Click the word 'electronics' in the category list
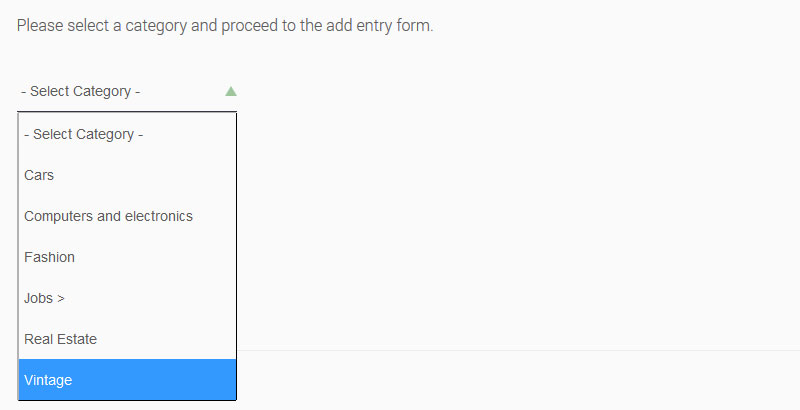The image size is (800, 410). tap(159, 216)
